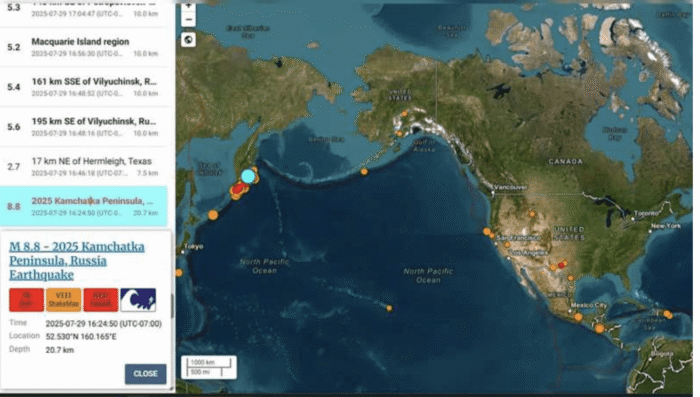This screenshot has height=397, width=700.
Task: Click the red DYFI intensity badge
Action: (x=26, y=300)
